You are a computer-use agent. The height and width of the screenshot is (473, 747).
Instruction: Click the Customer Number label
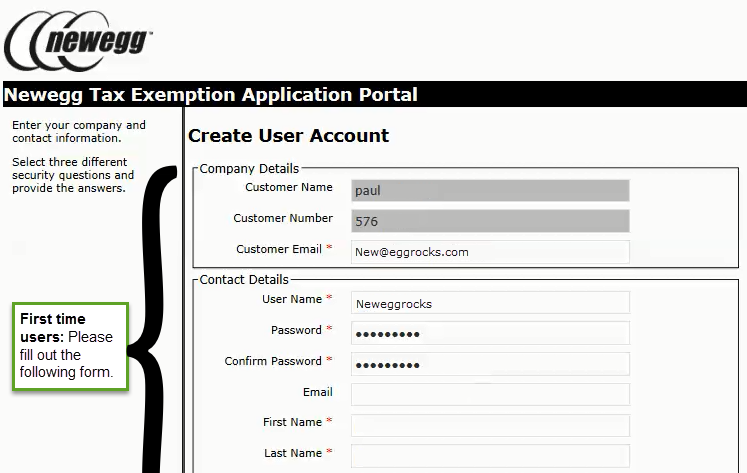(283, 218)
